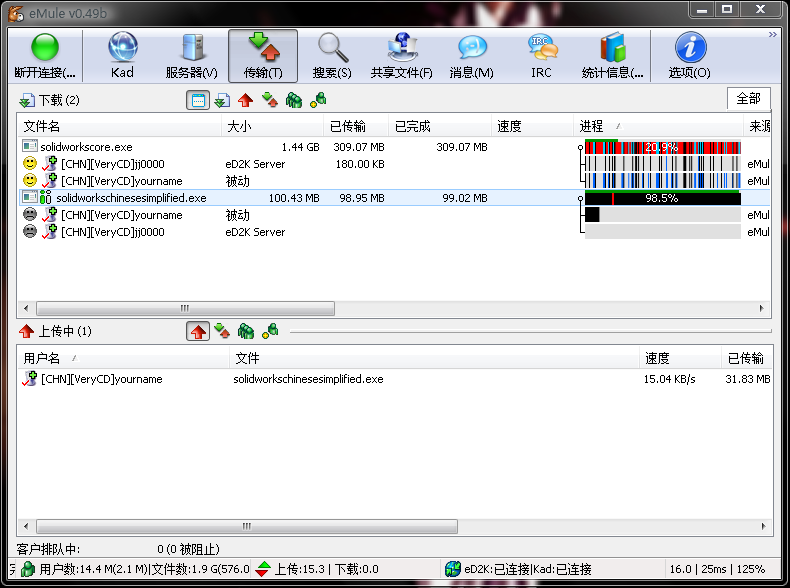Click the solidworkscore.exe file icon
Viewport: 790px width, 588px height.
(x=30, y=146)
